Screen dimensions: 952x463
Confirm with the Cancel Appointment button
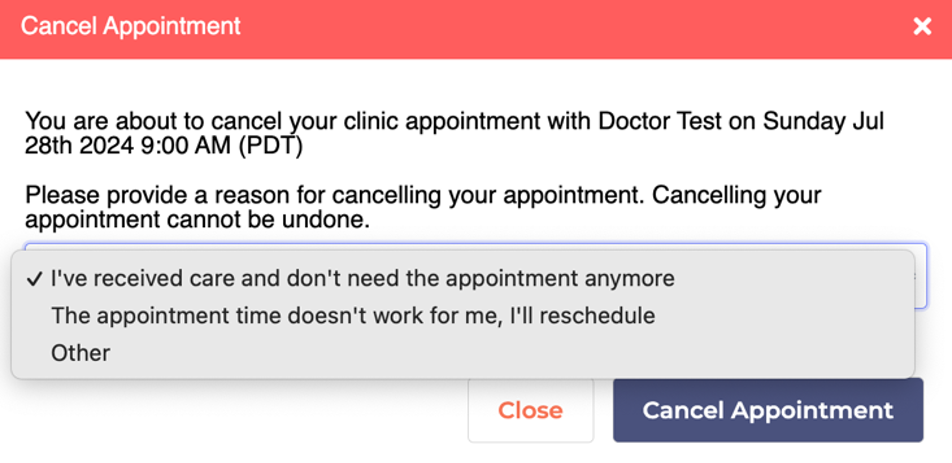[x=767, y=410]
